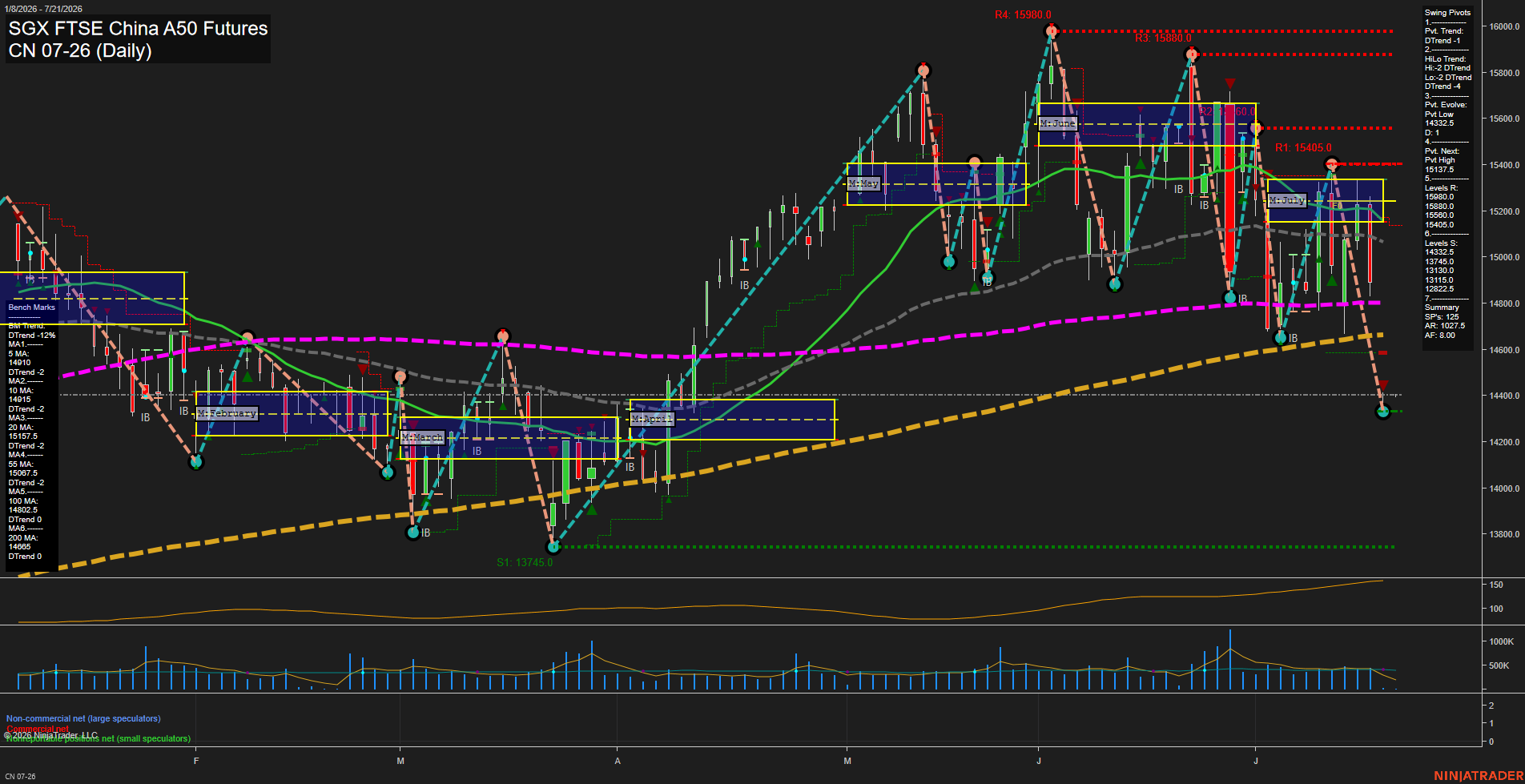Open the CN 07-26 chart tab
This screenshot has height=784, width=1525.
pos(21,777)
